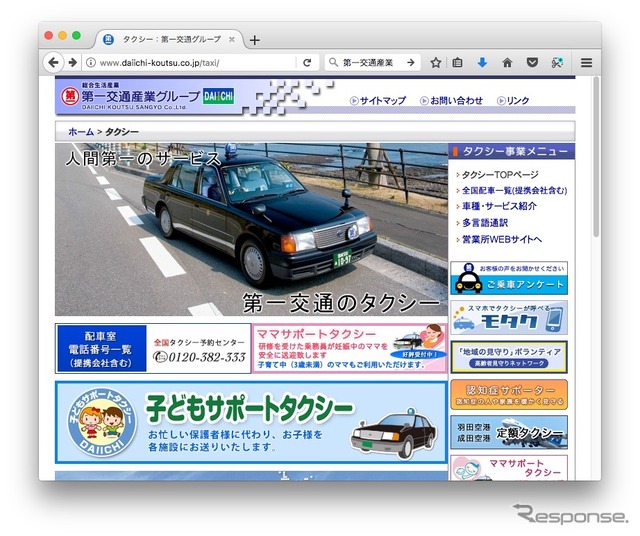Go to the home page icon
Viewport: 640px width, 536px height.
pos(507,62)
